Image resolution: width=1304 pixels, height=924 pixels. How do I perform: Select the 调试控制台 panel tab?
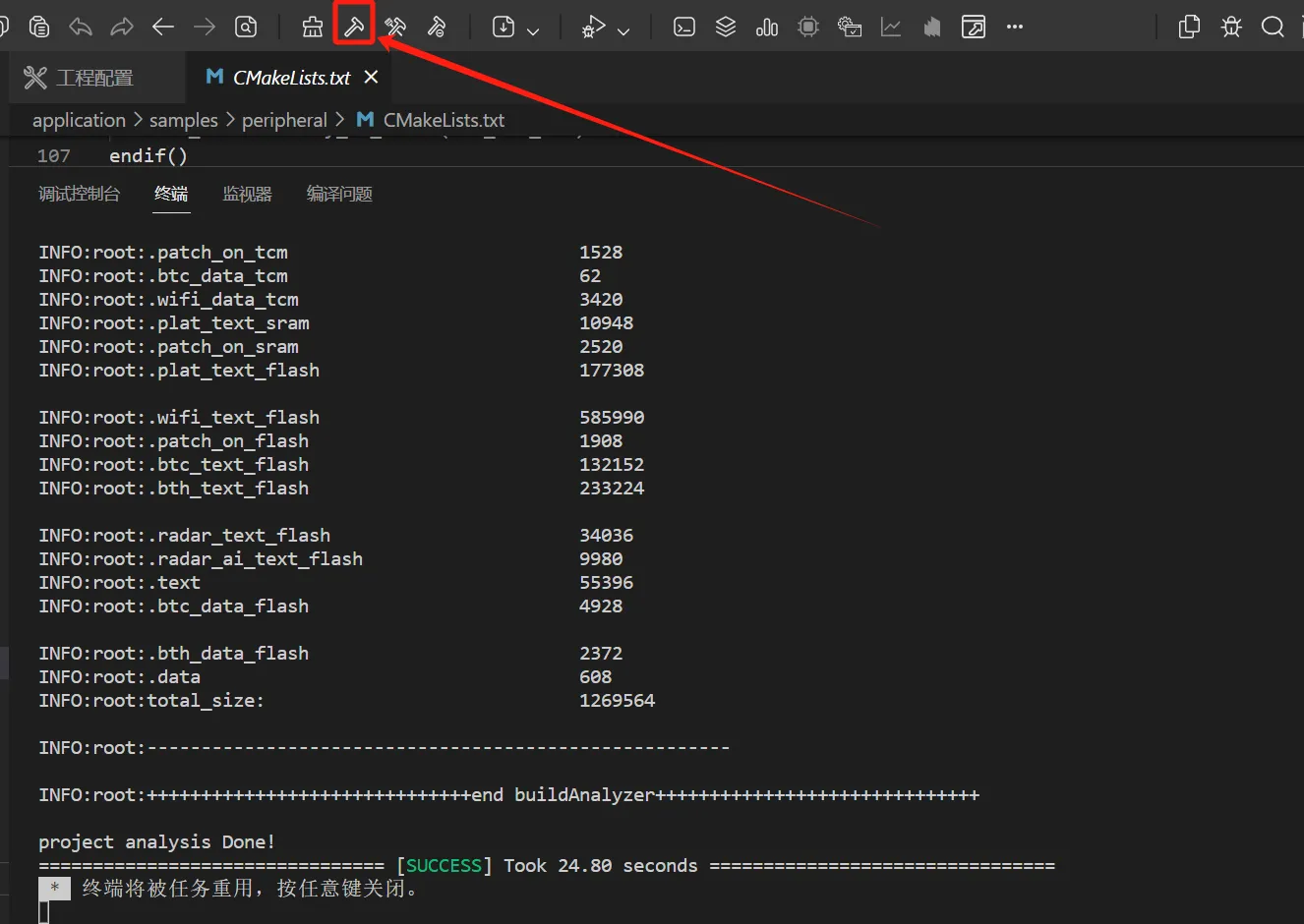tap(79, 194)
